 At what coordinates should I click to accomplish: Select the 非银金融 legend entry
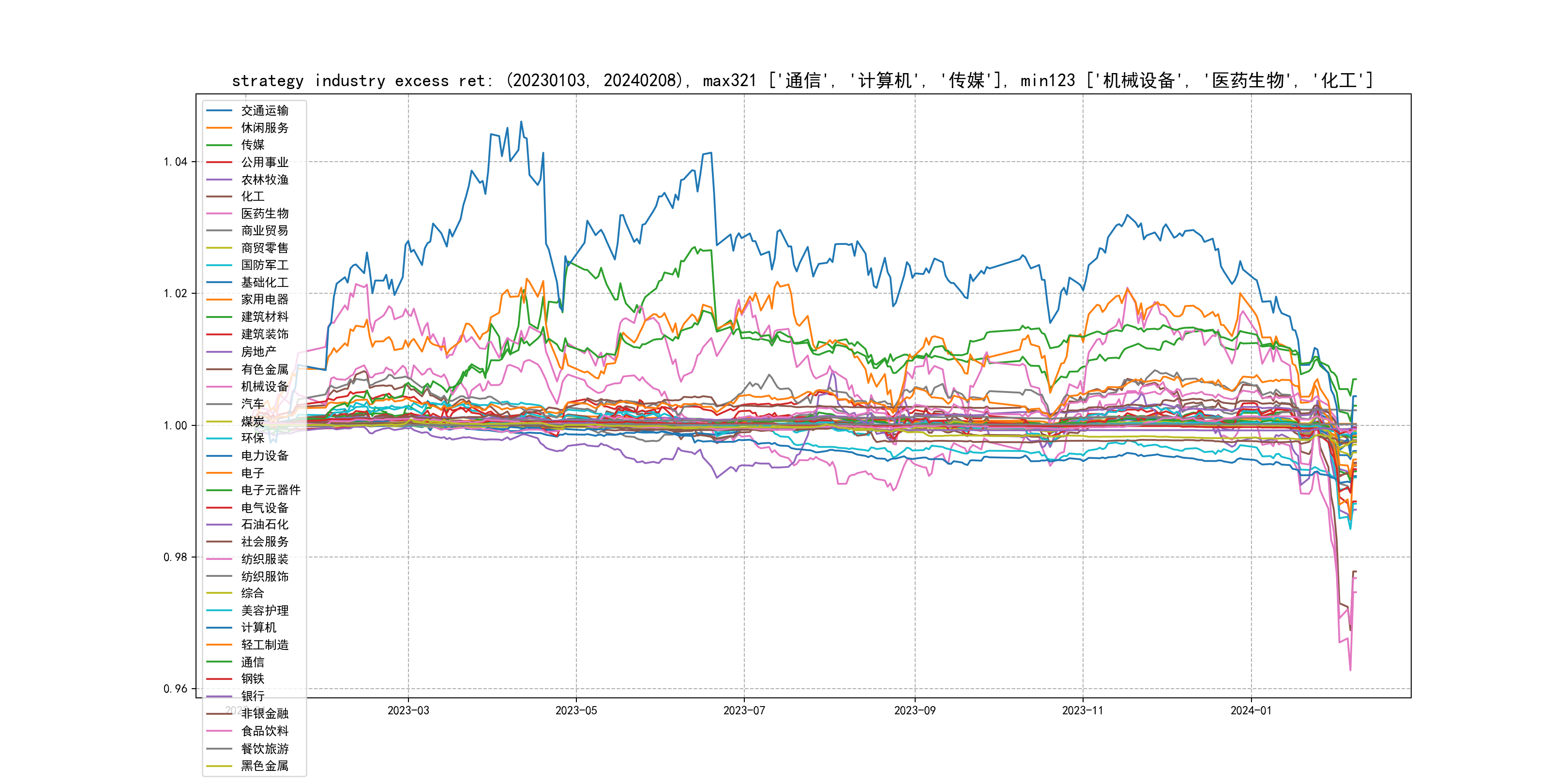[264, 713]
